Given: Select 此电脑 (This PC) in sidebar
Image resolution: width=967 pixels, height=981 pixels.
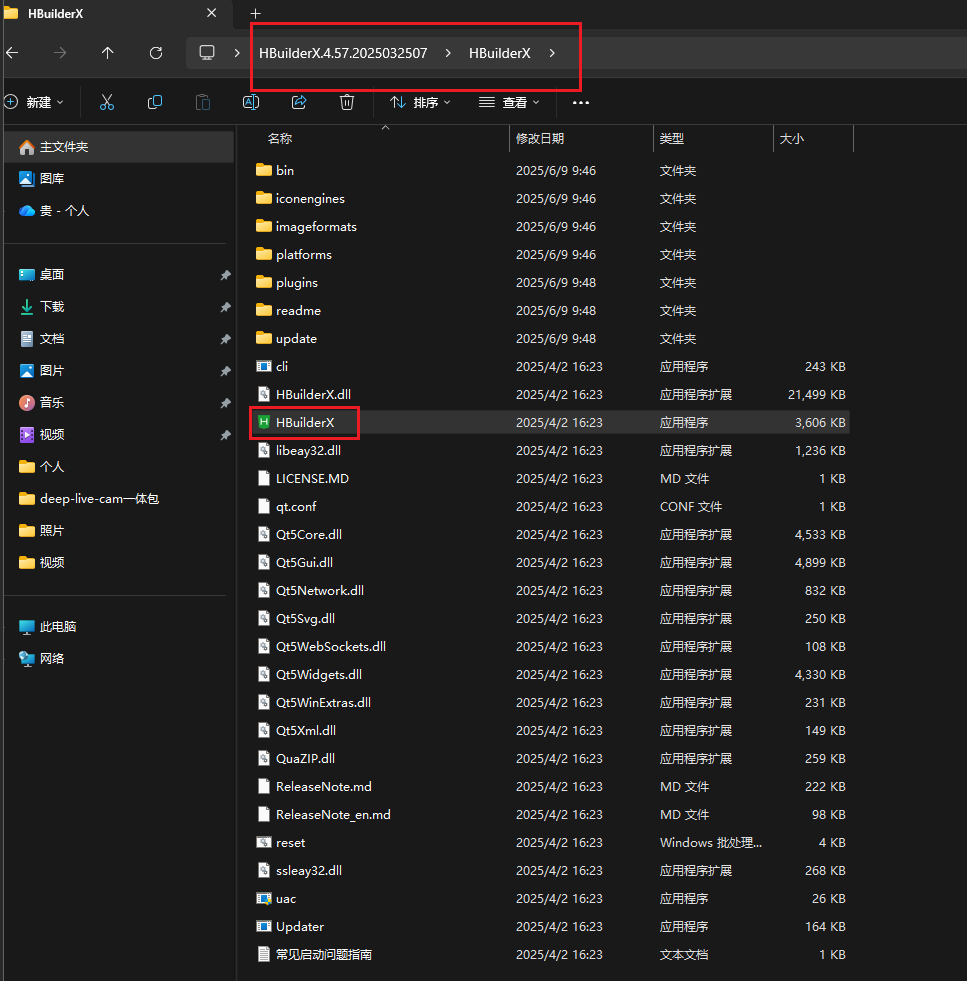Looking at the screenshot, I should coord(58,627).
